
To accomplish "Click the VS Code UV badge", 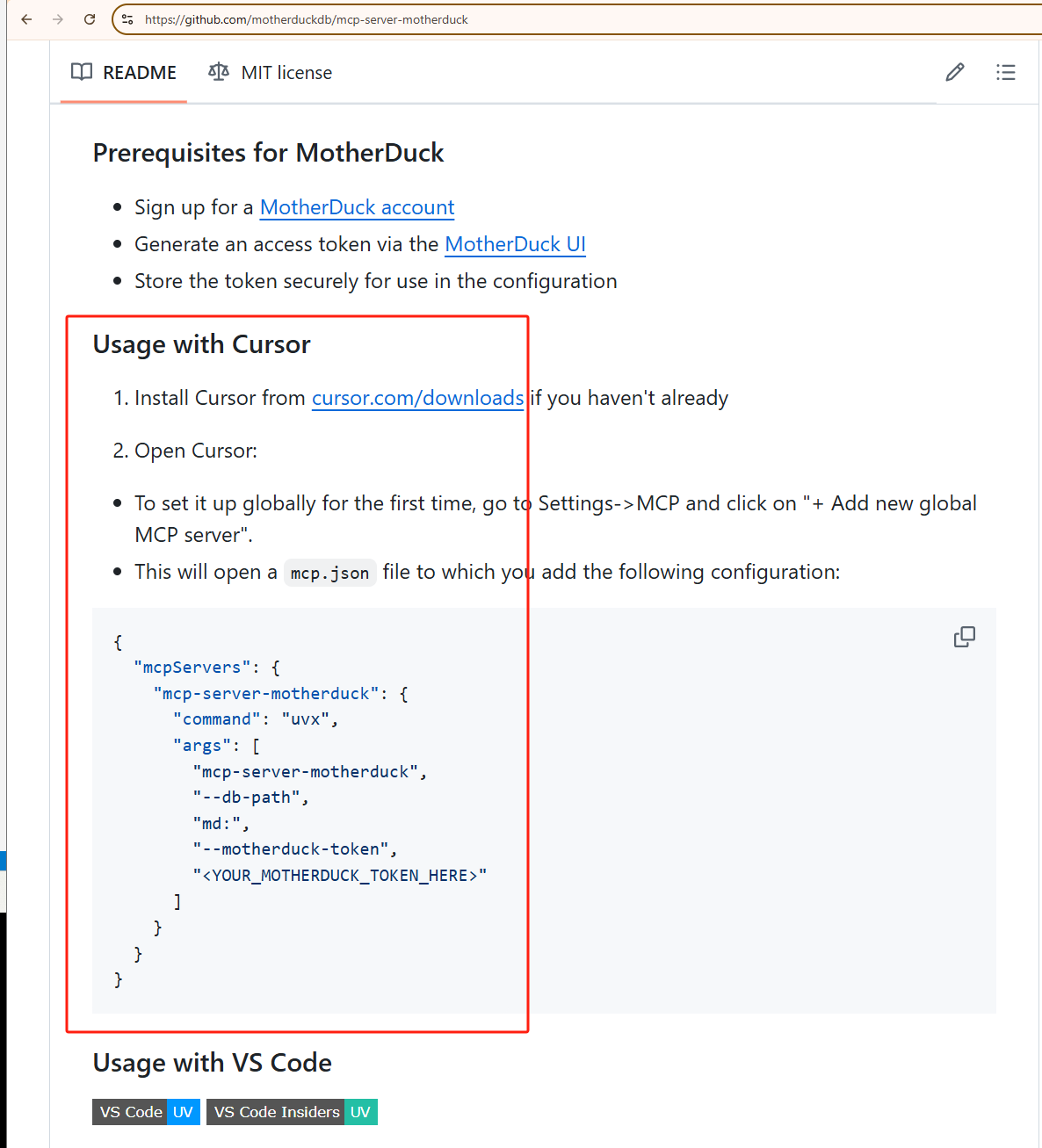I will click(146, 1112).
